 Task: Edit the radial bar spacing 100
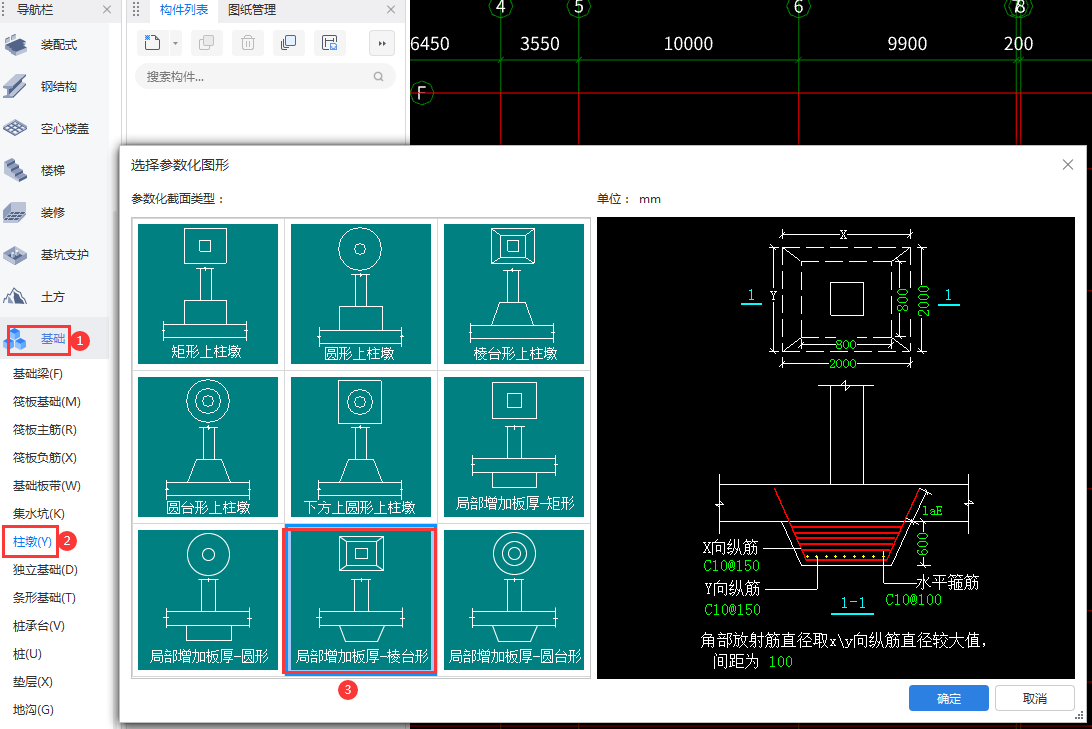[x=781, y=661]
